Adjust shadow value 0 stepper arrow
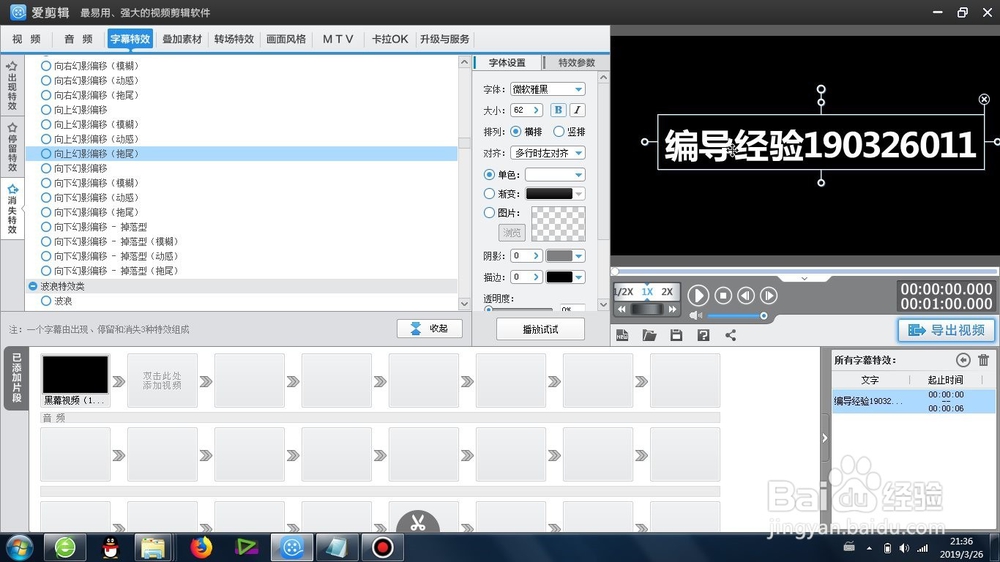Viewport: 1000px width, 562px height. 536,256
